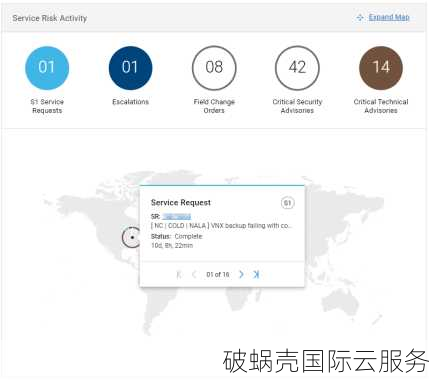Click the VNX backup failing description text
The width and height of the screenshot is (429, 380).
click(222, 226)
